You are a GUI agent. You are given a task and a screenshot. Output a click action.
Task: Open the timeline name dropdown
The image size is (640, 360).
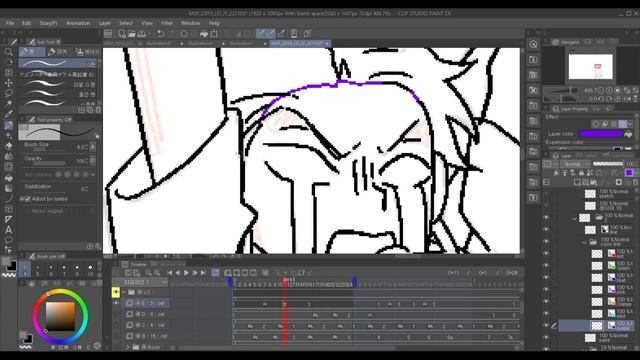(x=164, y=282)
